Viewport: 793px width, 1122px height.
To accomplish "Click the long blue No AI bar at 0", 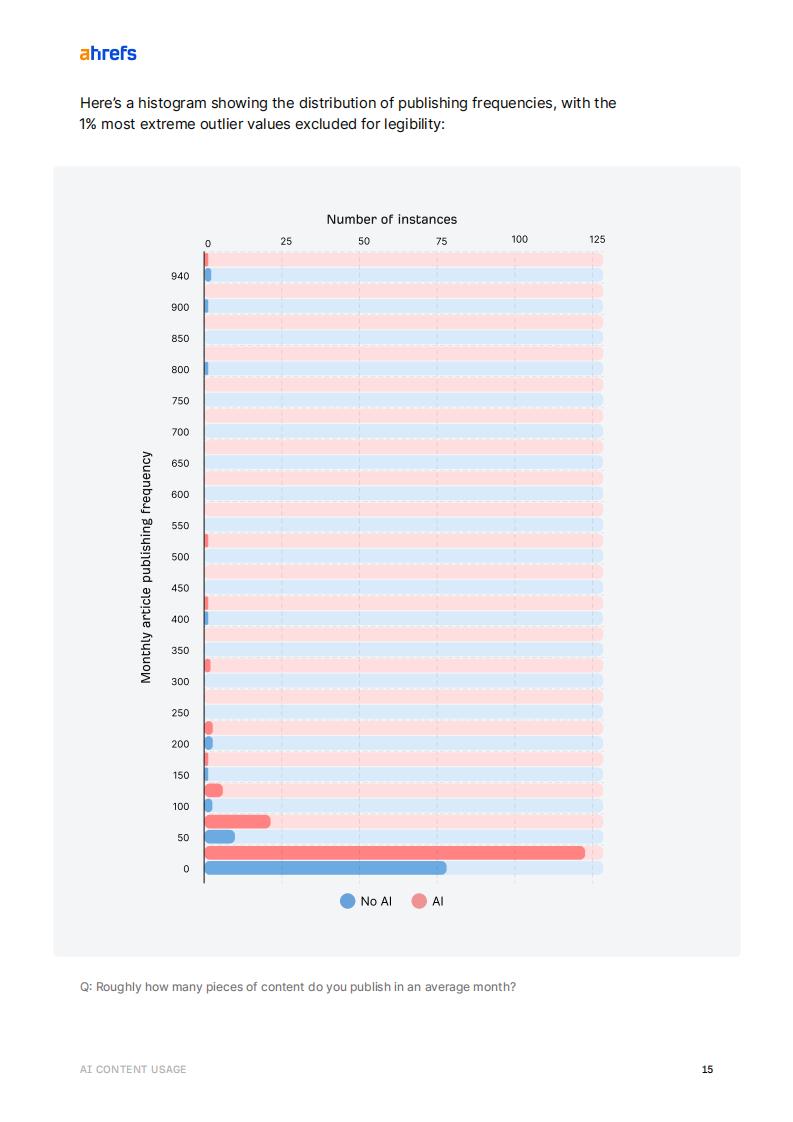I will coord(325,868).
